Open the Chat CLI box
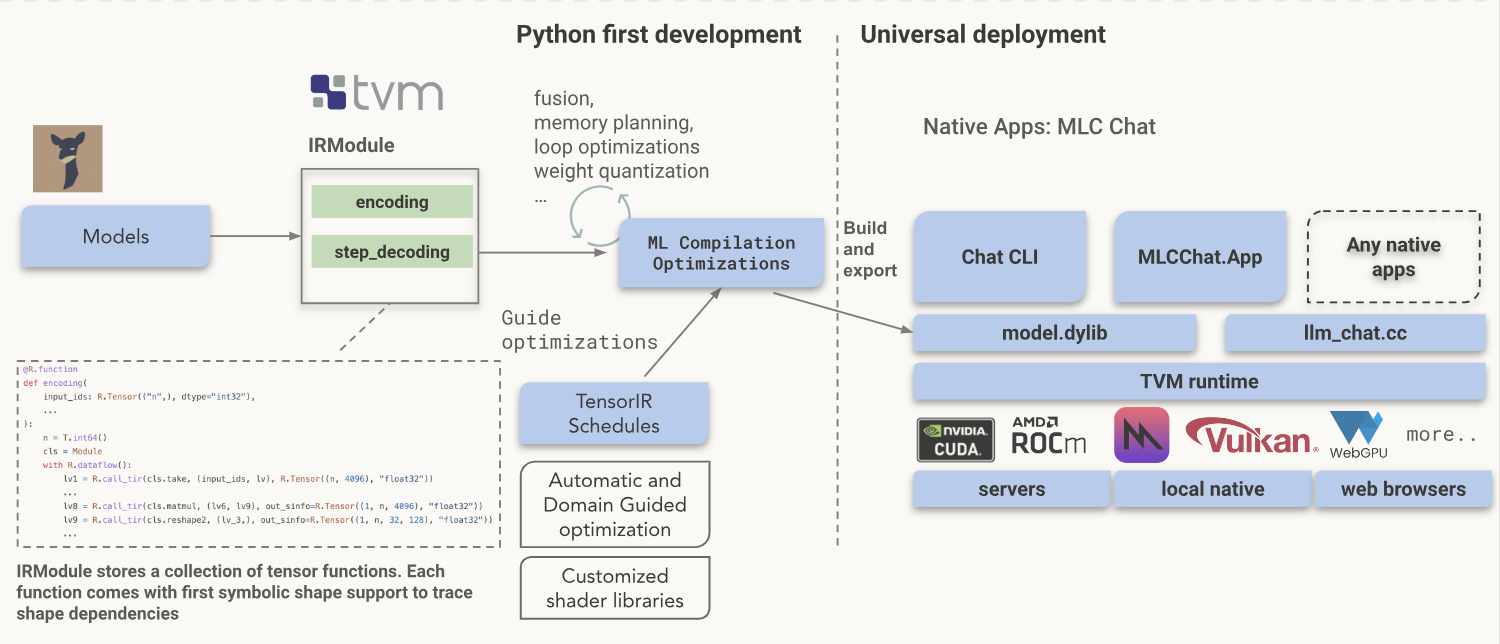1500x644 pixels. 999,257
